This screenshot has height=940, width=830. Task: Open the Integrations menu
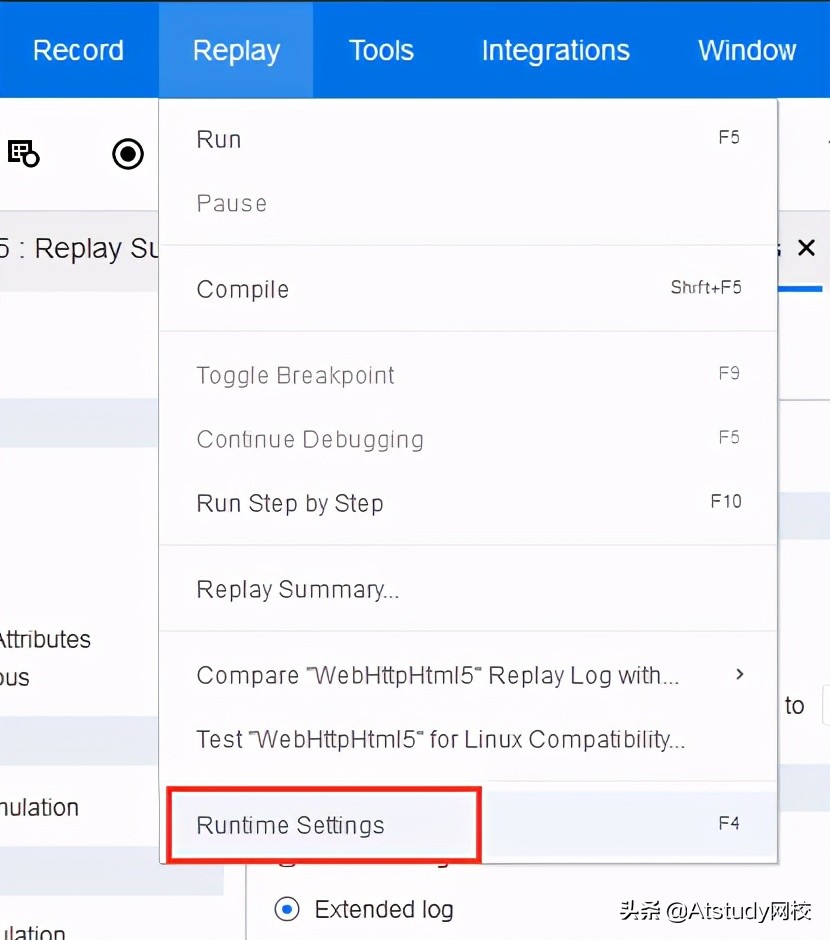[x=556, y=50]
